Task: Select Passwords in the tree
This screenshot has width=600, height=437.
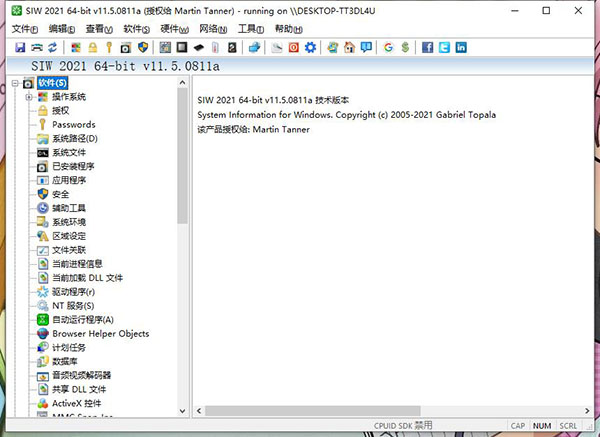Action: coord(74,125)
